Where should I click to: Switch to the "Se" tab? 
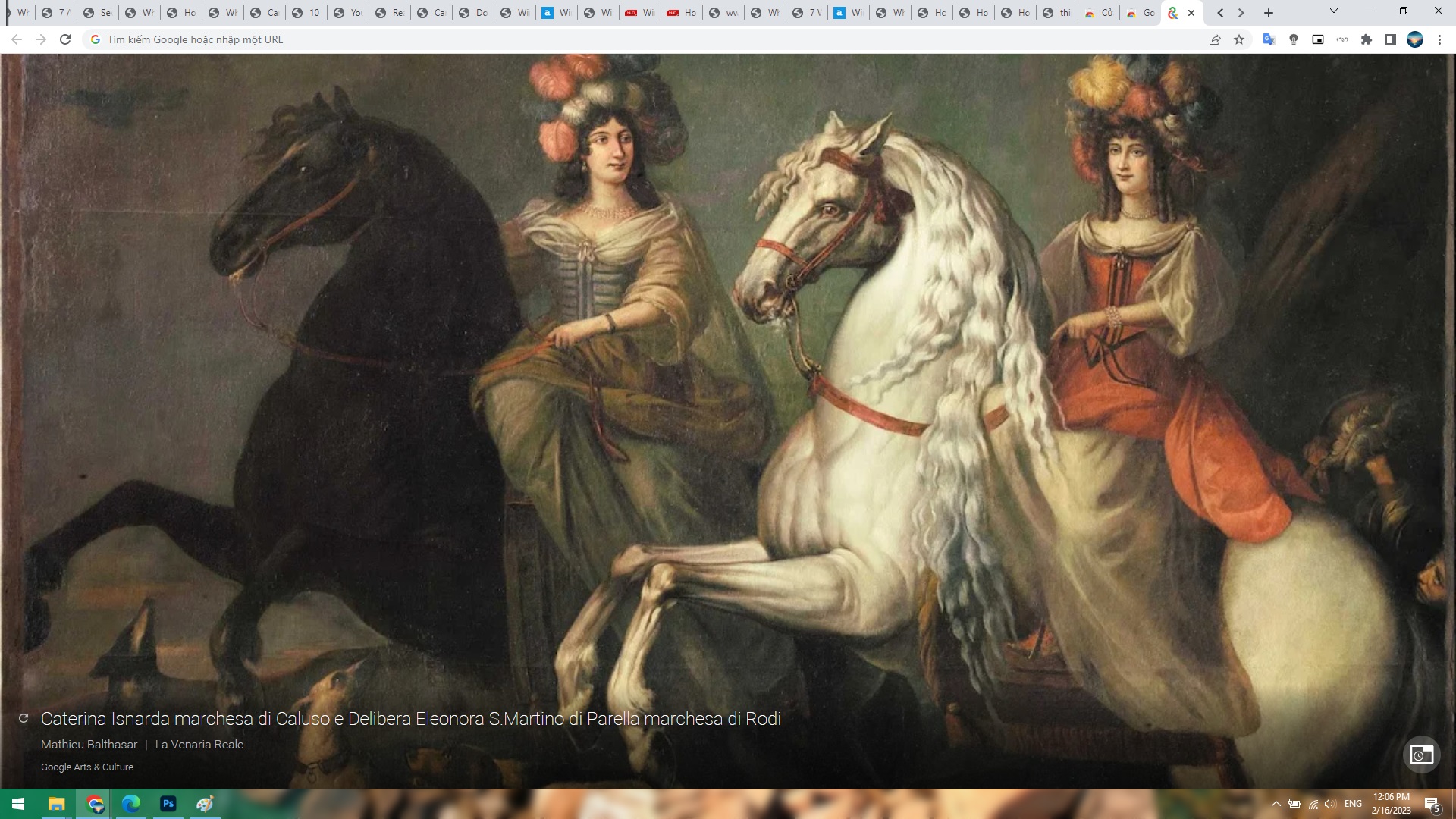[98, 13]
